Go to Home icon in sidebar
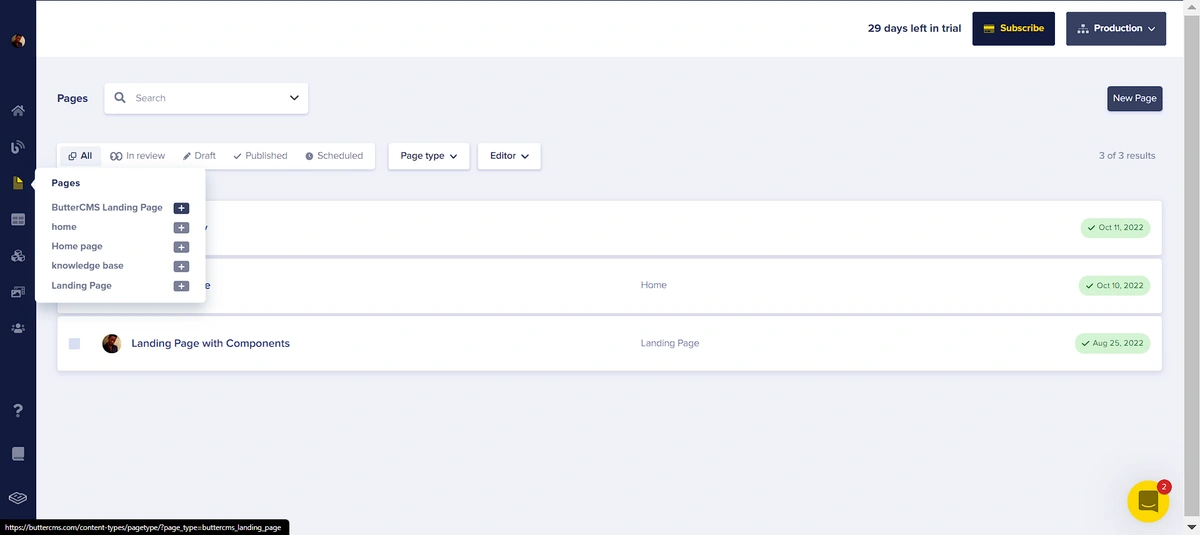This screenshot has height=535, width=1200. point(18,110)
